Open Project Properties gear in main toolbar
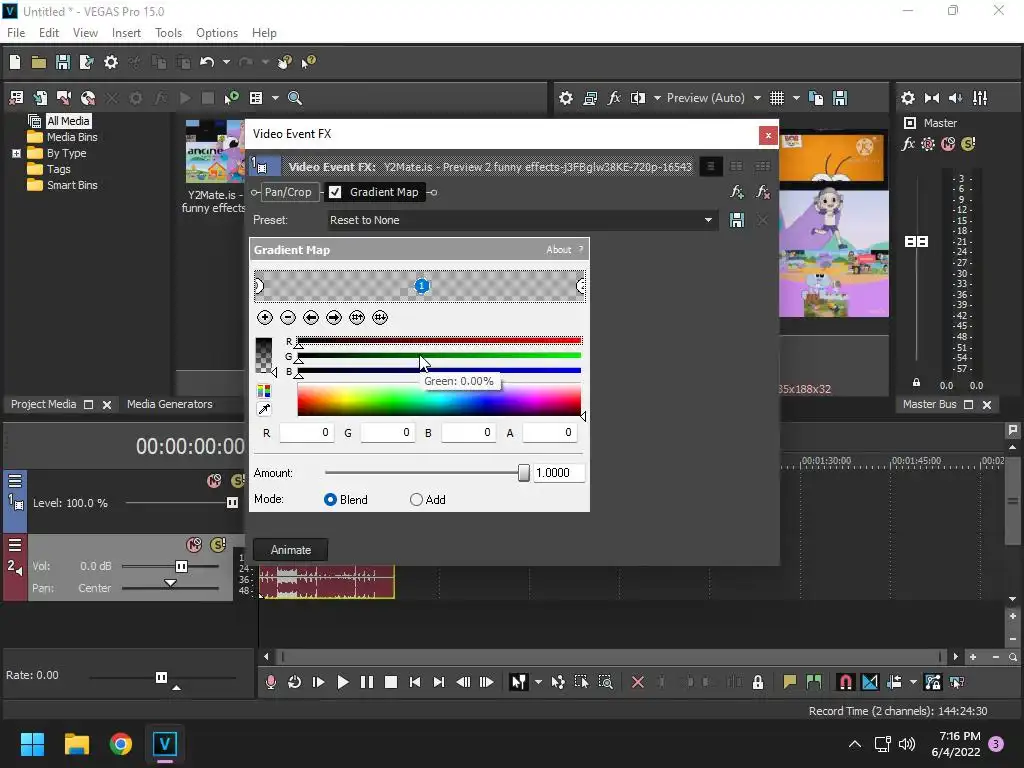This screenshot has width=1024, height=768. pyautogui.click(x=111, y=62)
